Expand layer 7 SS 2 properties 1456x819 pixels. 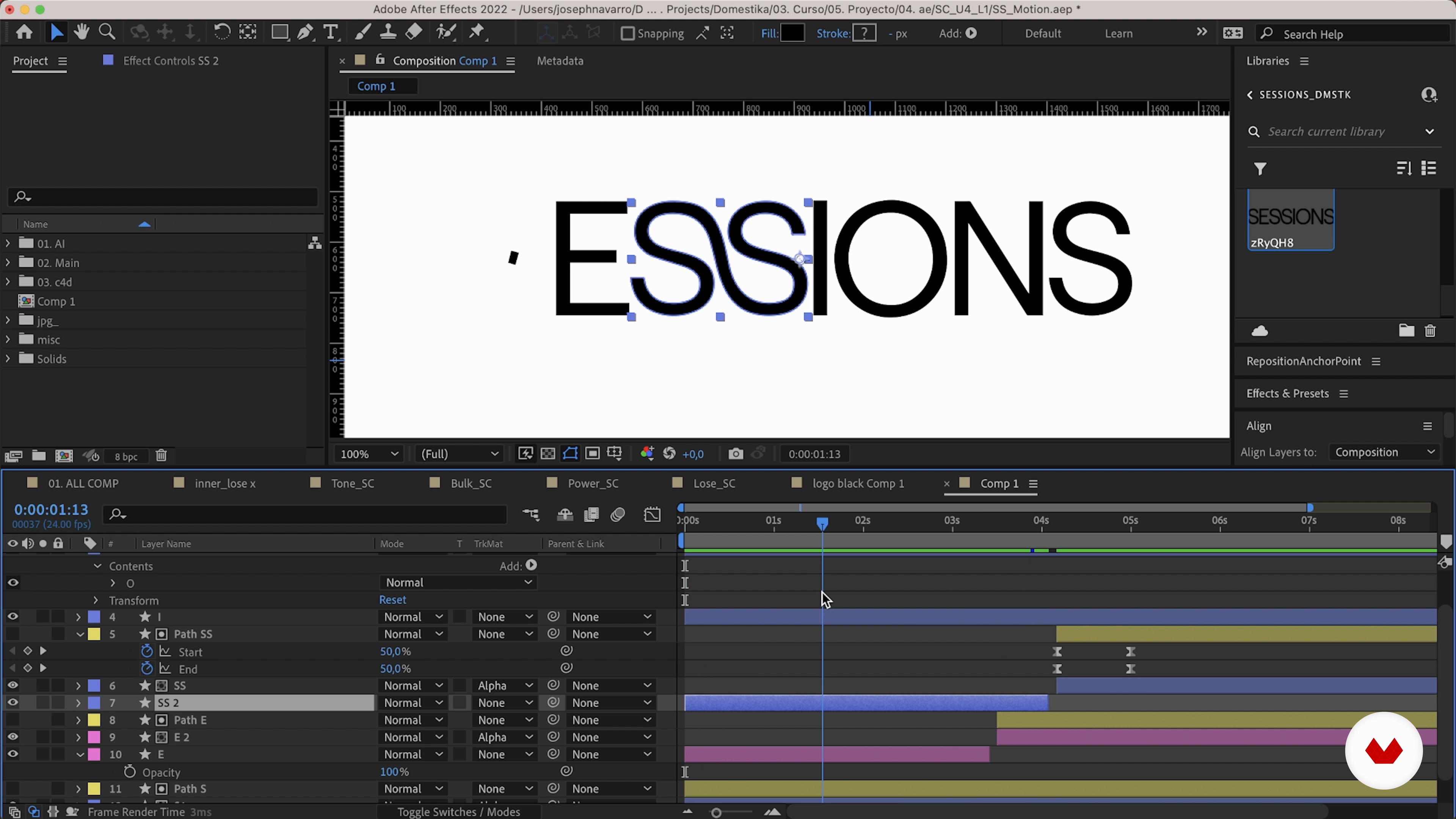[78, 703]
